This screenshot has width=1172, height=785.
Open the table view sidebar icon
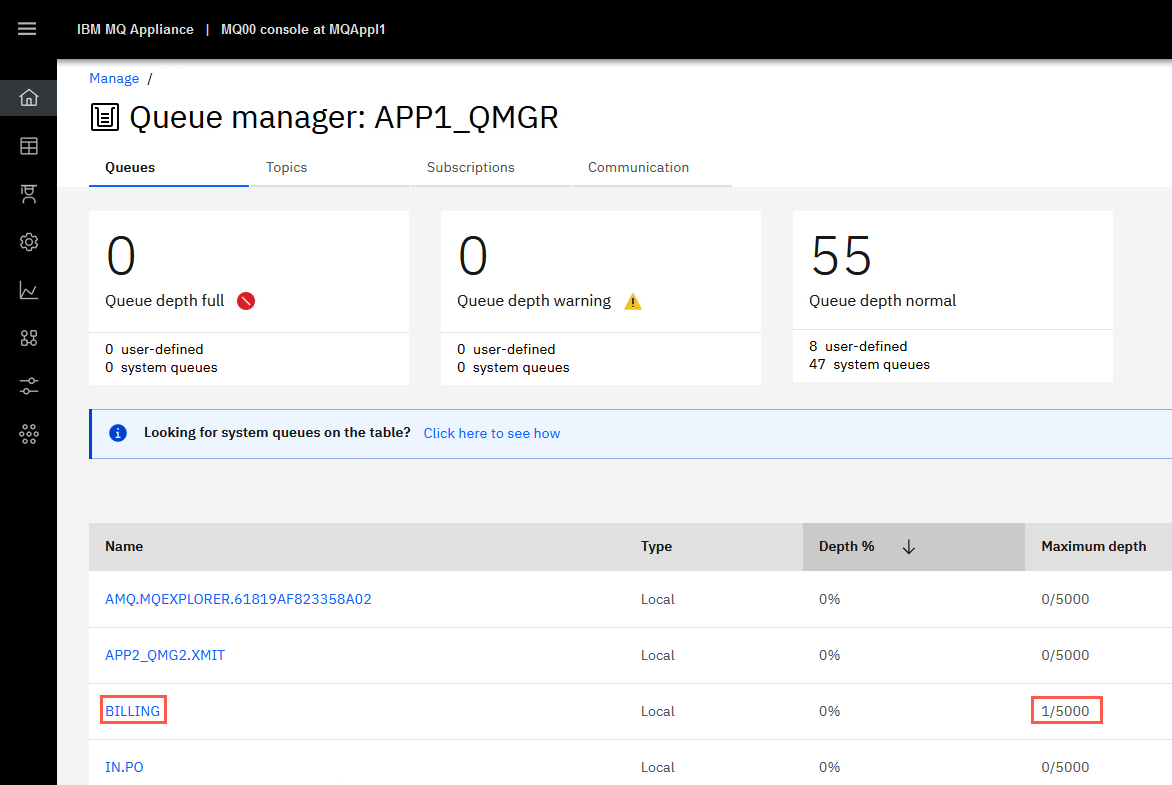28,146
